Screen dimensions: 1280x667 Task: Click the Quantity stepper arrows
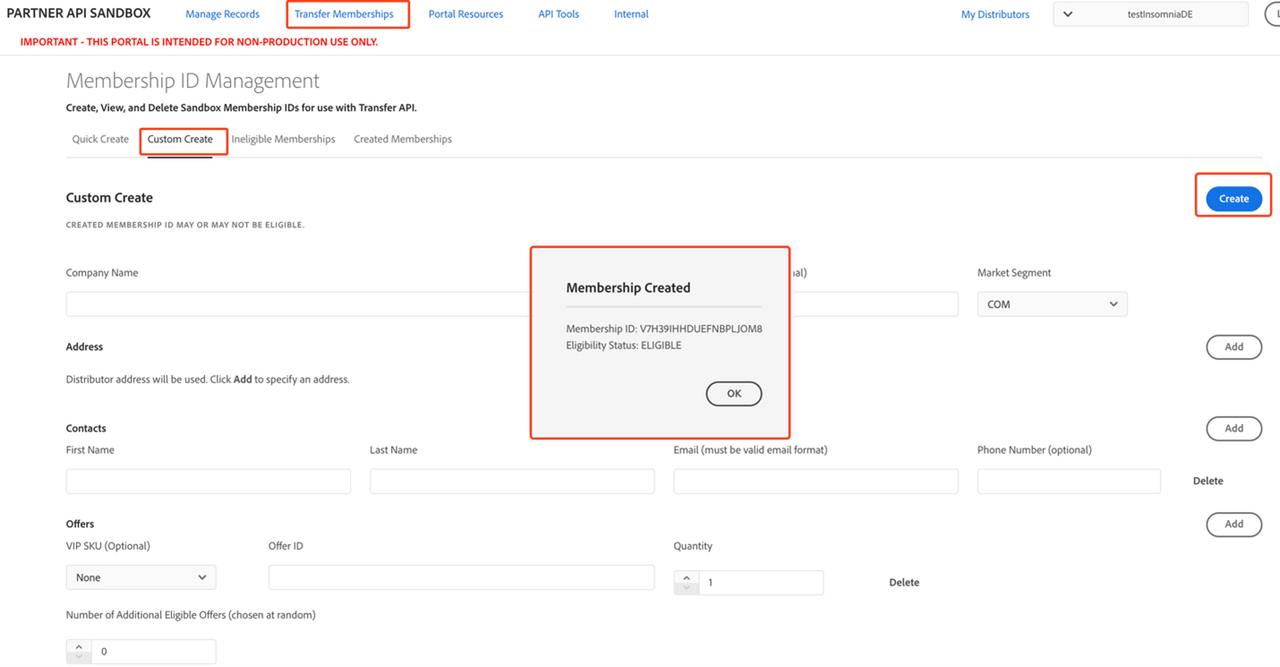[686, 582]
